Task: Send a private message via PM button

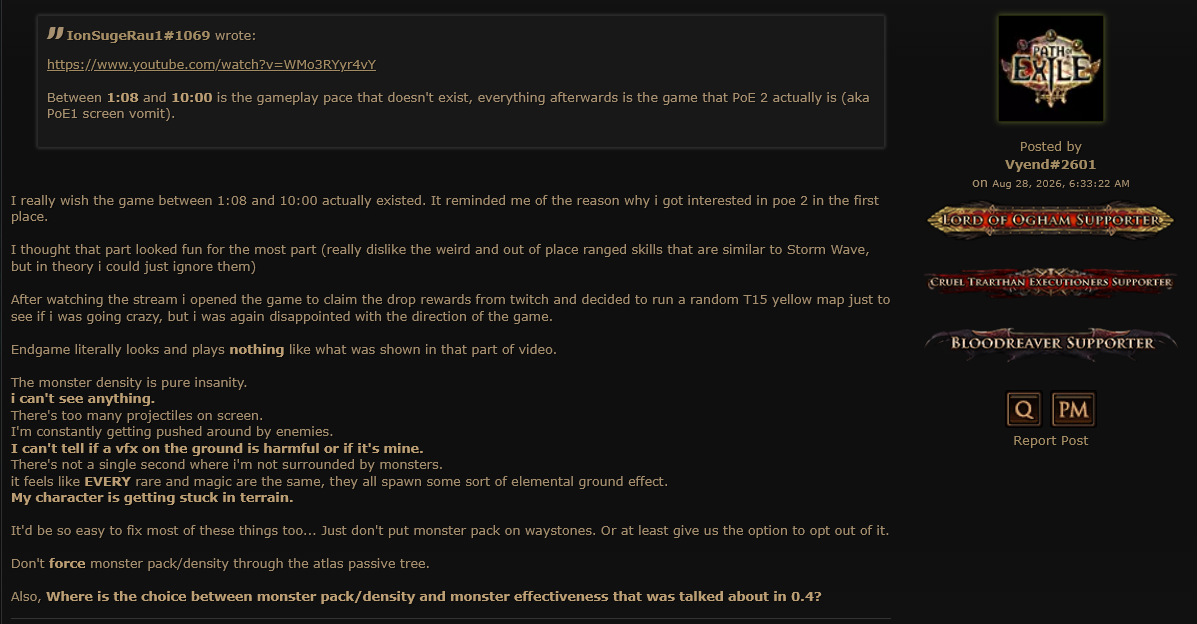Action: click(1073, 409)
